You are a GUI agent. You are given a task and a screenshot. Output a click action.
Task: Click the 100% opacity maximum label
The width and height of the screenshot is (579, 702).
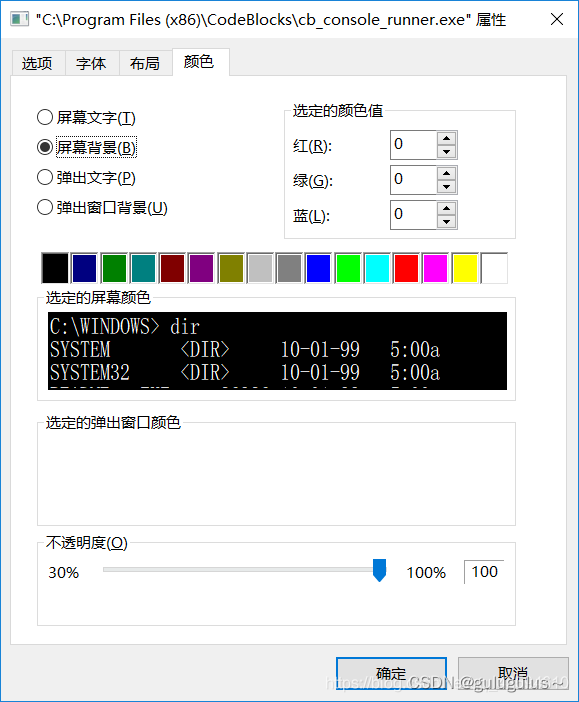pyautogui.click(x=426, y=573)
